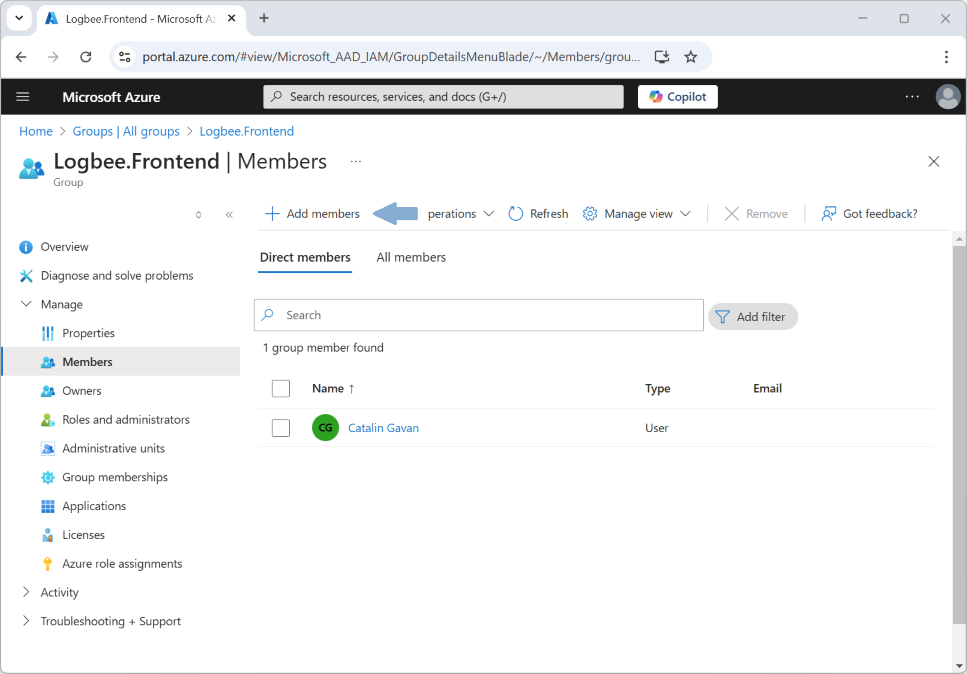The height and width of the screenshot is (674, 967).
Task: Bookmark this page with star icon
Action: (x=690, y=57)
